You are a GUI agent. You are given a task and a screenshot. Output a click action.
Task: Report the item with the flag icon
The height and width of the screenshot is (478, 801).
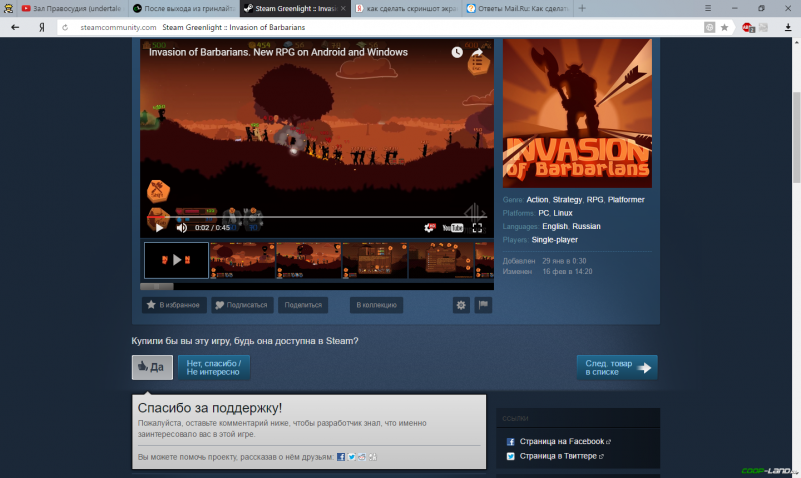483,305
